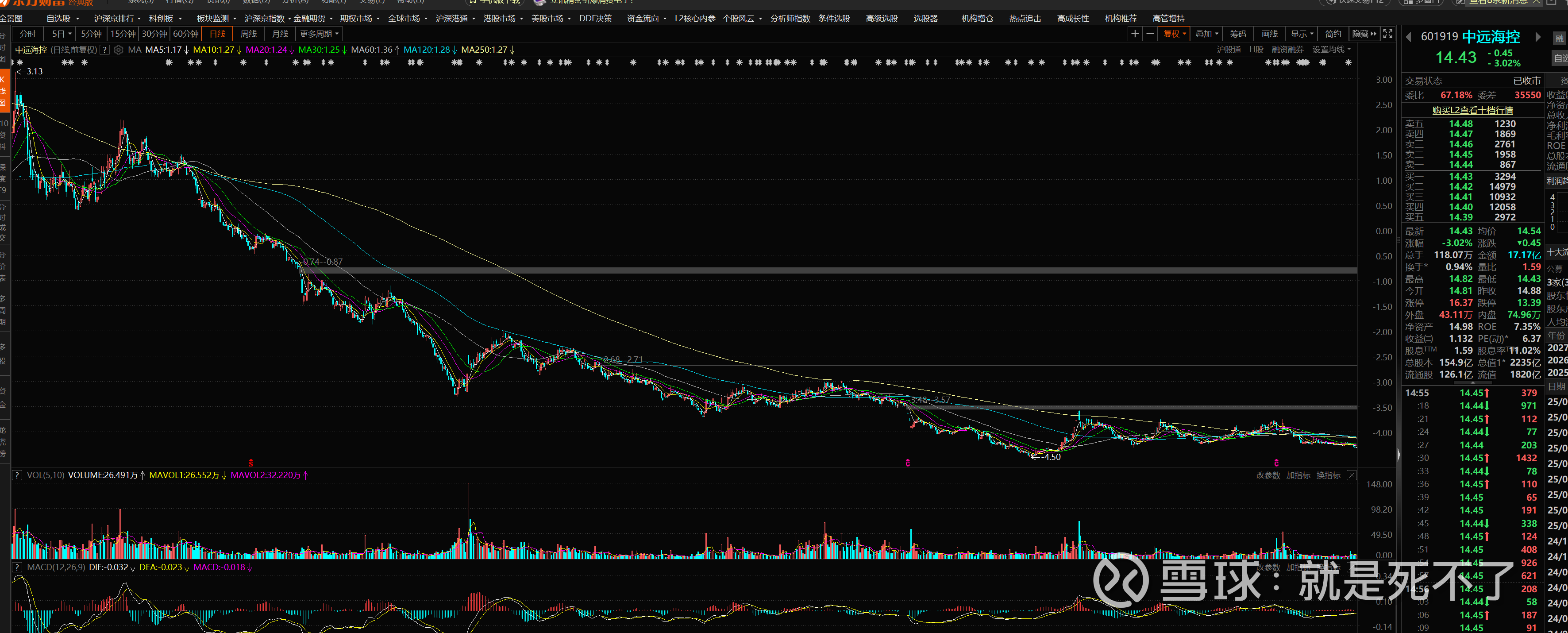Switch to the 周线 weekly tab

tap(248, 34)
